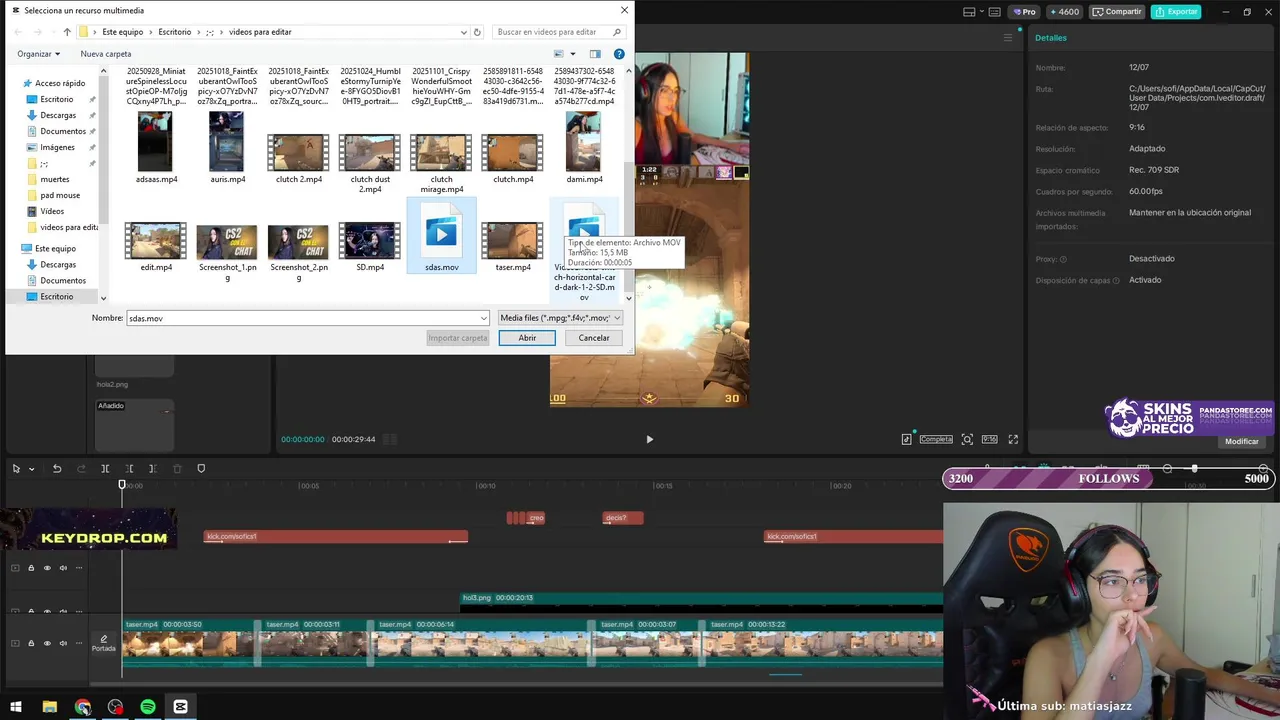Select the auris.mp4 file
This screenshot has height=720, width=1280.
pyautogui.click(x=227, y=148)
